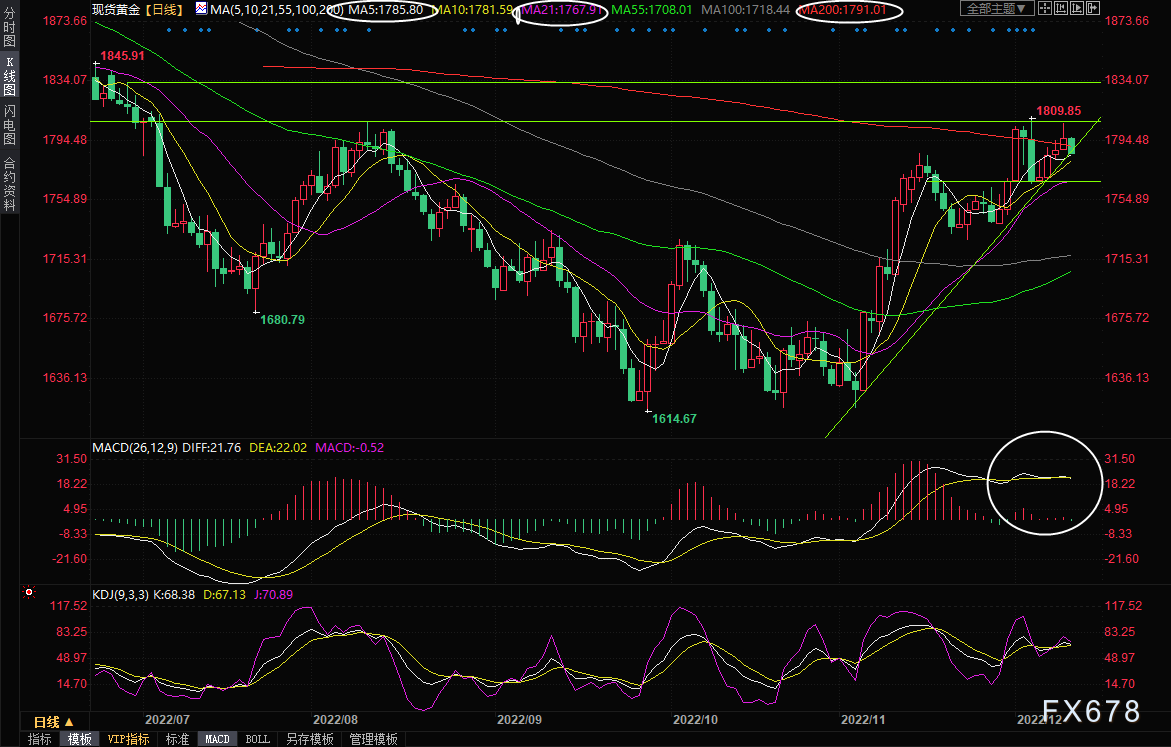Click the 管理模板 button
Viewport: 1171px width, 747px height.
coord(373,739)
